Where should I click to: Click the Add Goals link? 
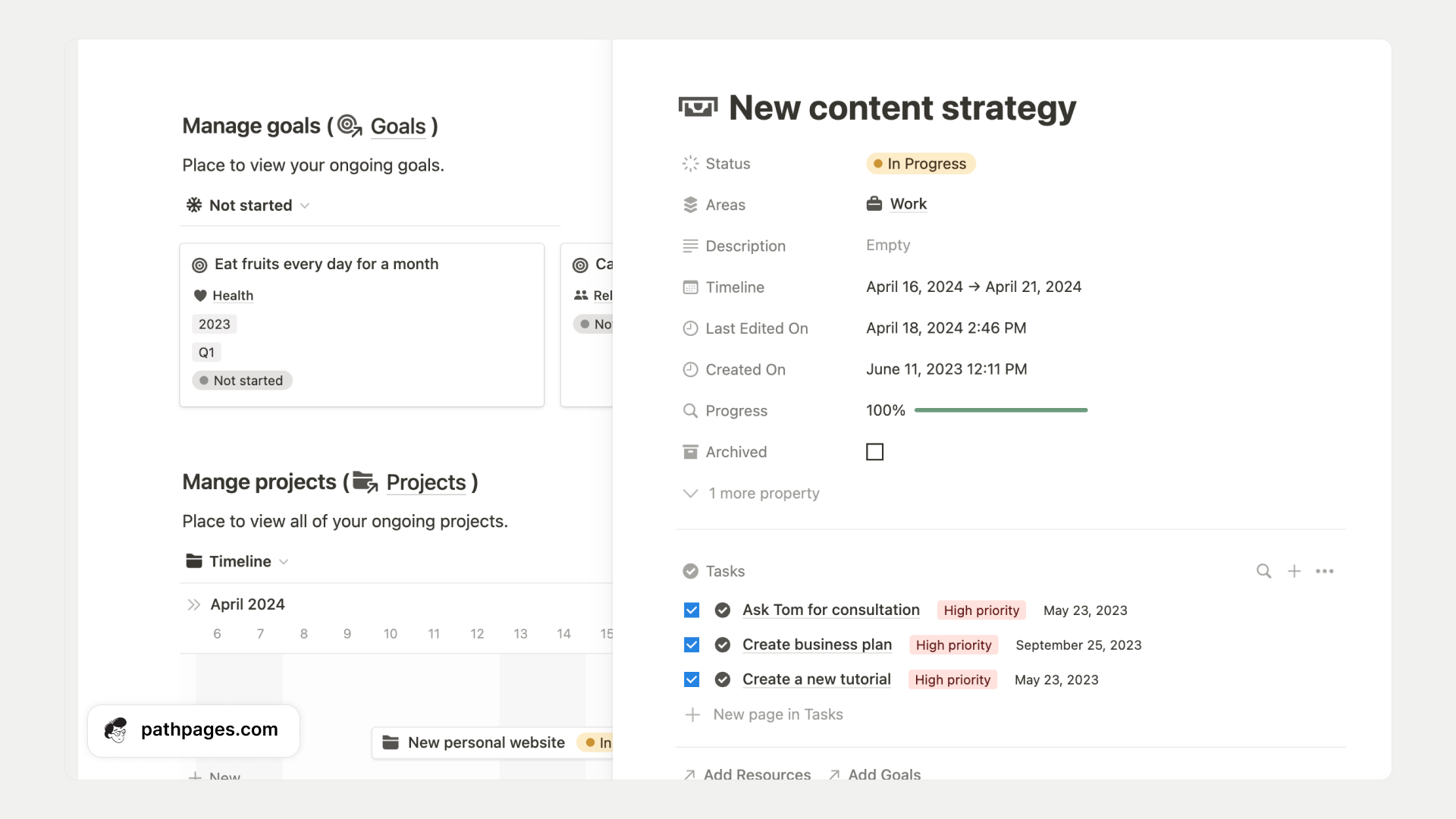[883, 774]
